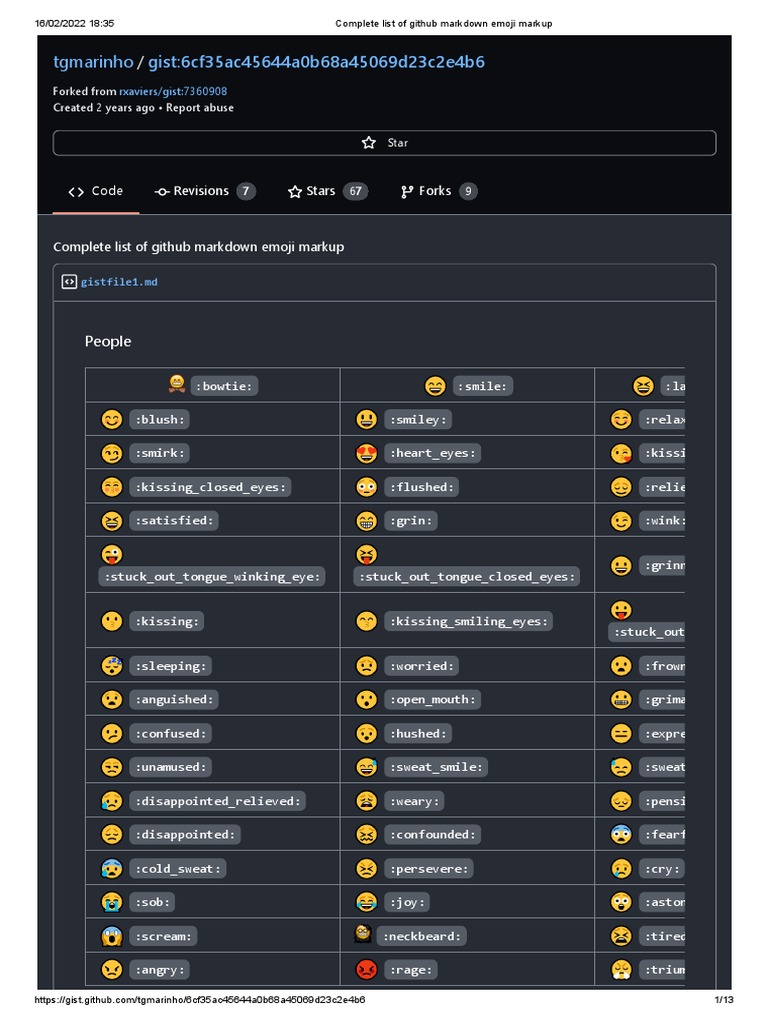Click the heart_eyes emoji icon
The height and width of the screenshot is (1024, 768).
pyautogui.click(x=366, y=453)
